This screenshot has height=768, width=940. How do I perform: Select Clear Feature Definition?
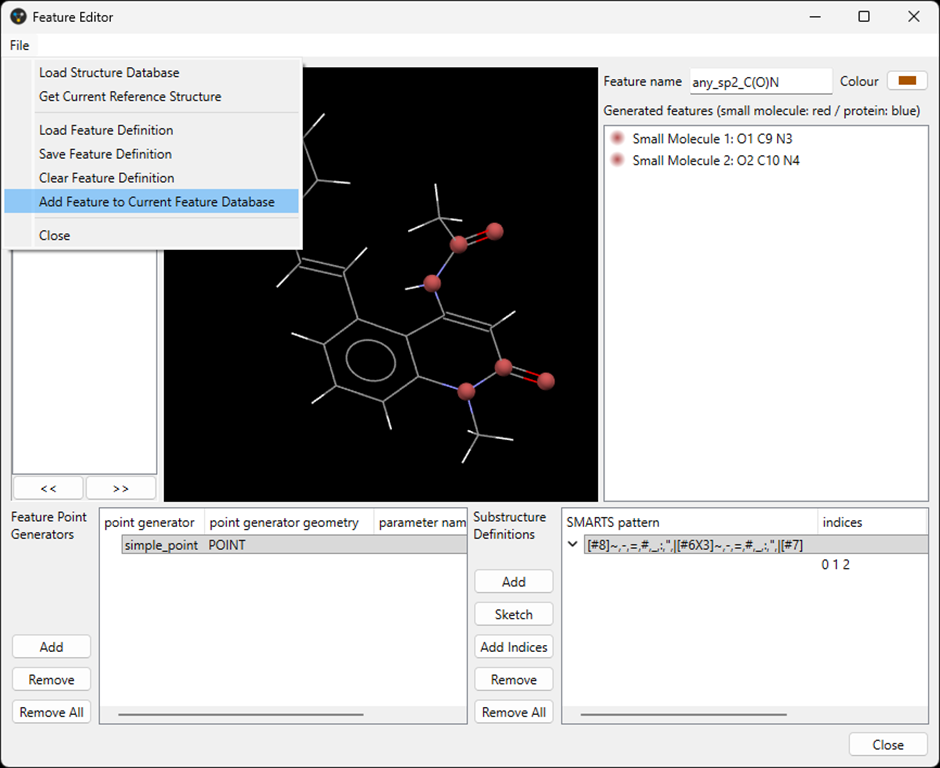click(106, 178)
